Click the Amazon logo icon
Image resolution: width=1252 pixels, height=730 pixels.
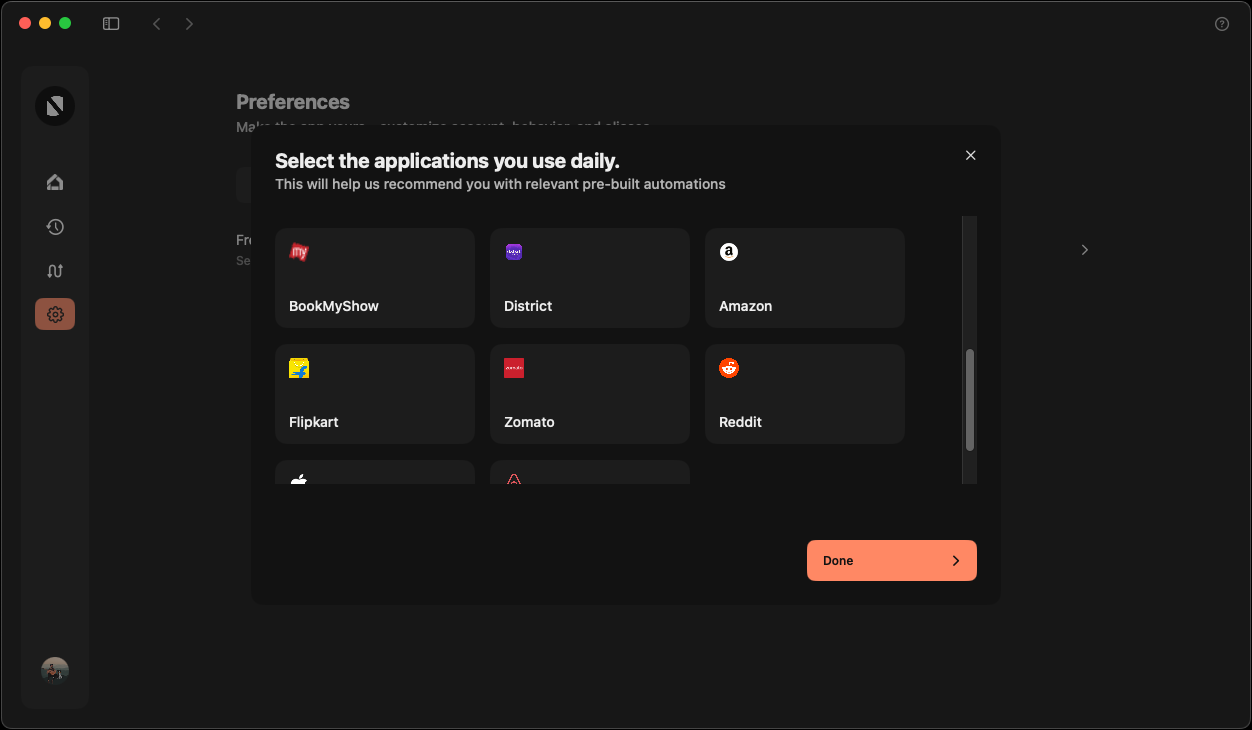pos(729,252)
